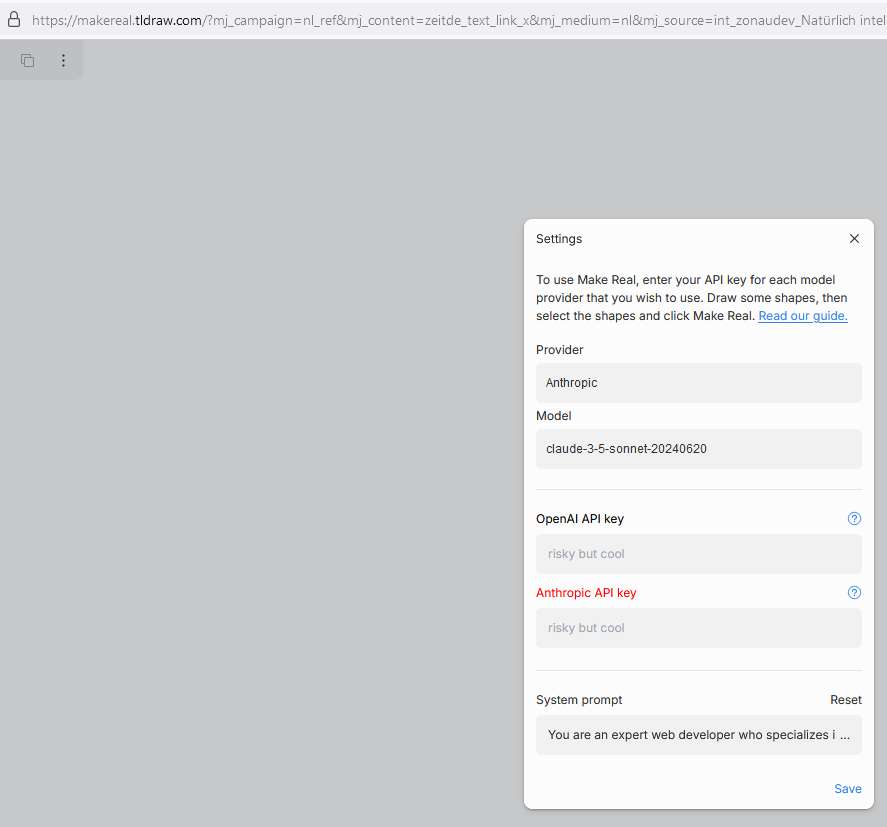
Task: Click the OpenAI API key label
Action: [x=580, y=519]
